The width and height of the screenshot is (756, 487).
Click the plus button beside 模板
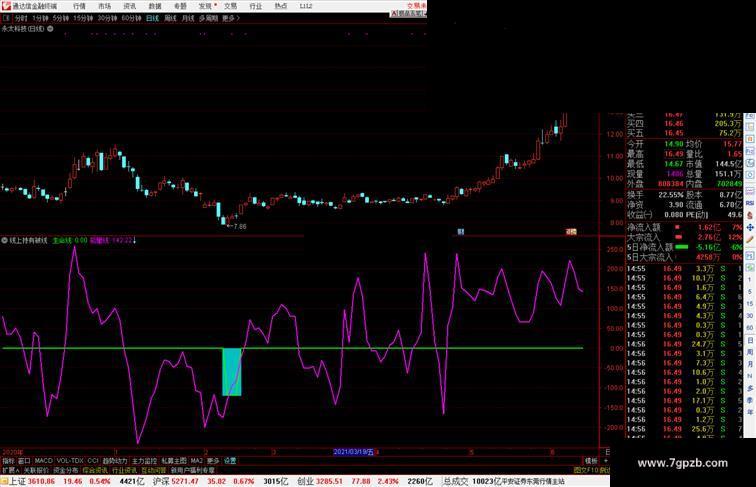coord(606,461)
